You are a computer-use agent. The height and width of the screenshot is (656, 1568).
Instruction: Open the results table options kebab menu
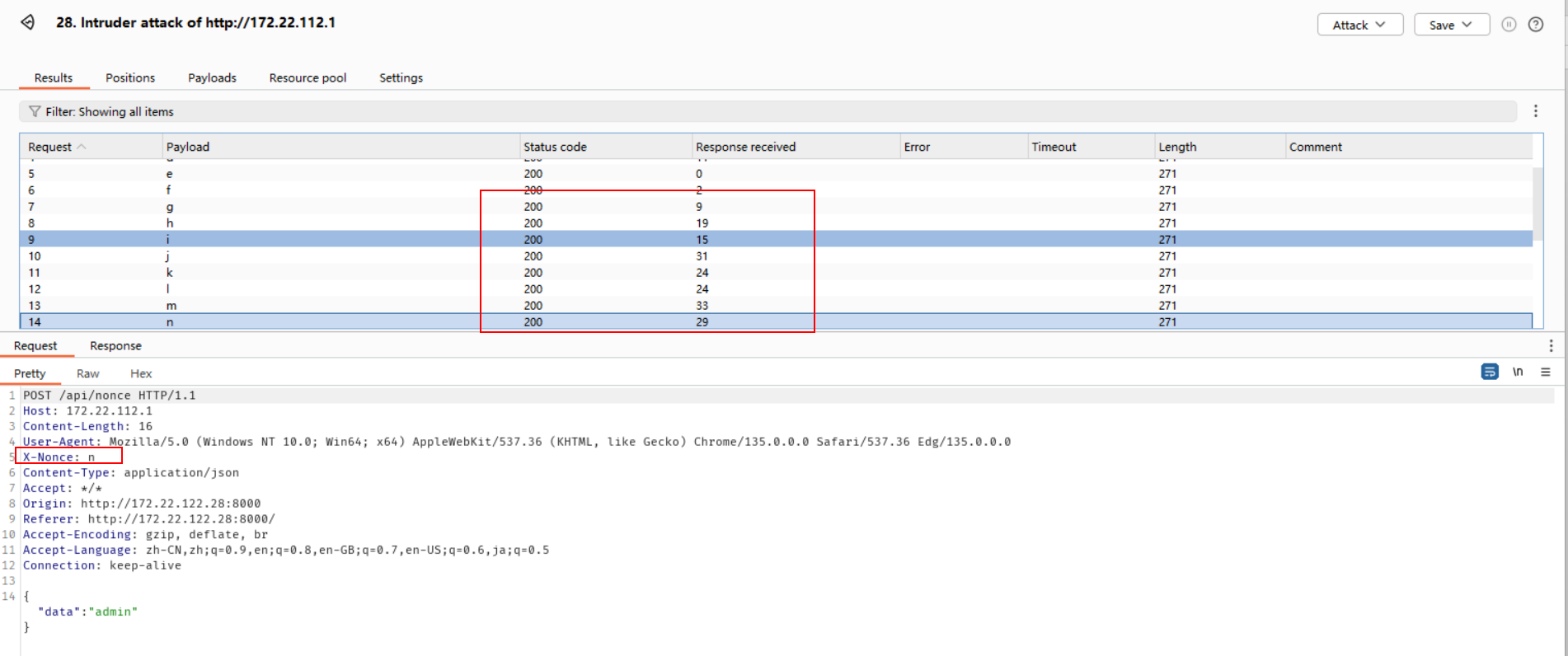pyautogui.click(x=1536, y=111)
